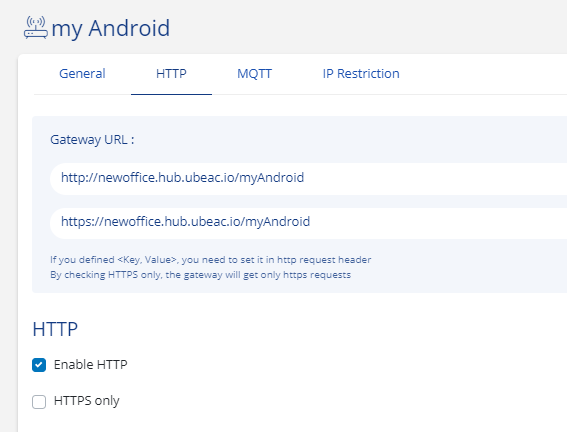Click the Gateway URL label
Viewport: 567px width, 432px height.
click(92, 140)
